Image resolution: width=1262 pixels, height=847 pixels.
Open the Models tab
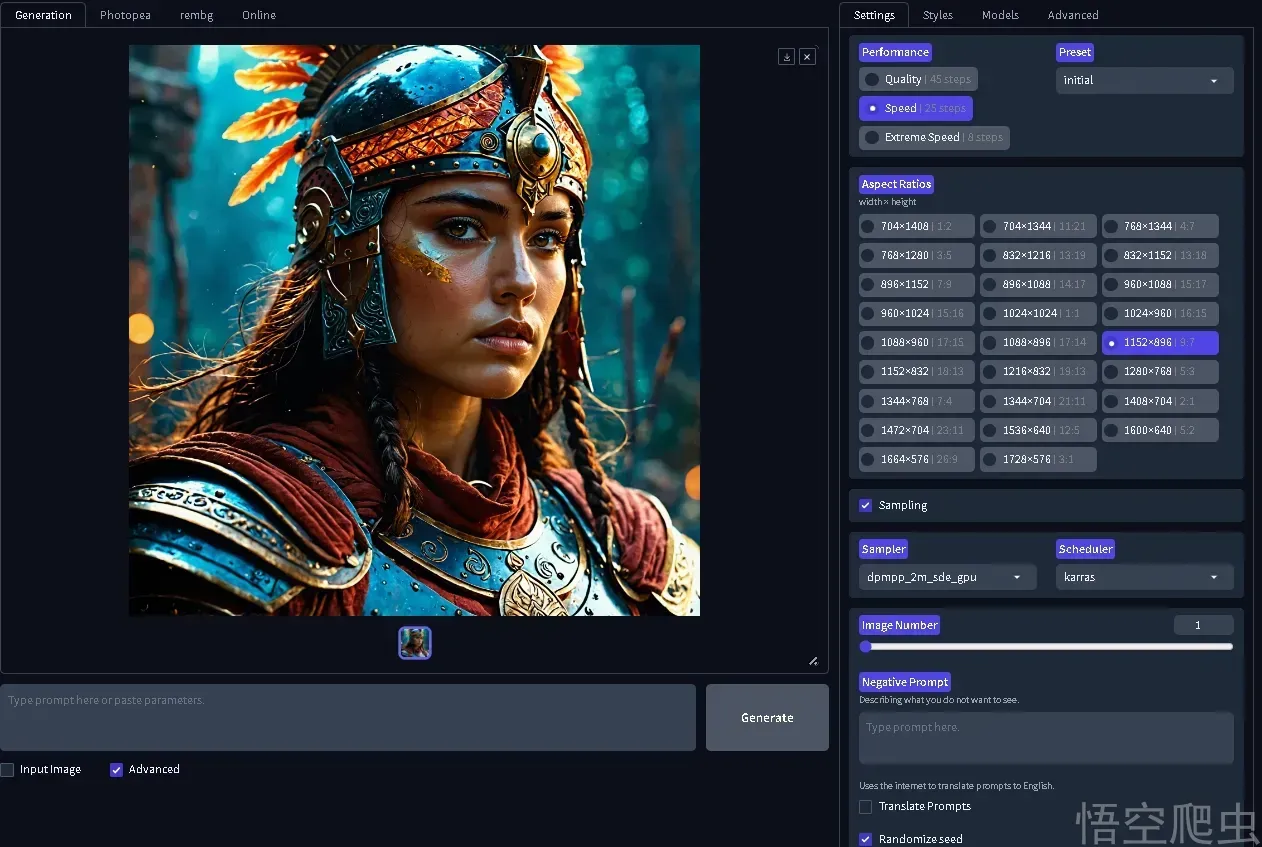click(x=1000, y=15)
